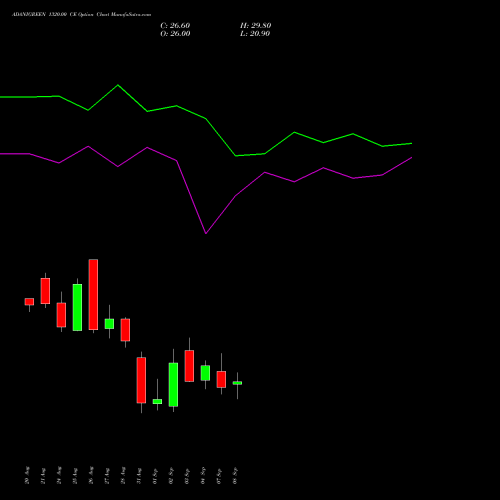This screenshot has height=500, width=500.
Task: Click the close value C: 26.60
Action: 175,26
